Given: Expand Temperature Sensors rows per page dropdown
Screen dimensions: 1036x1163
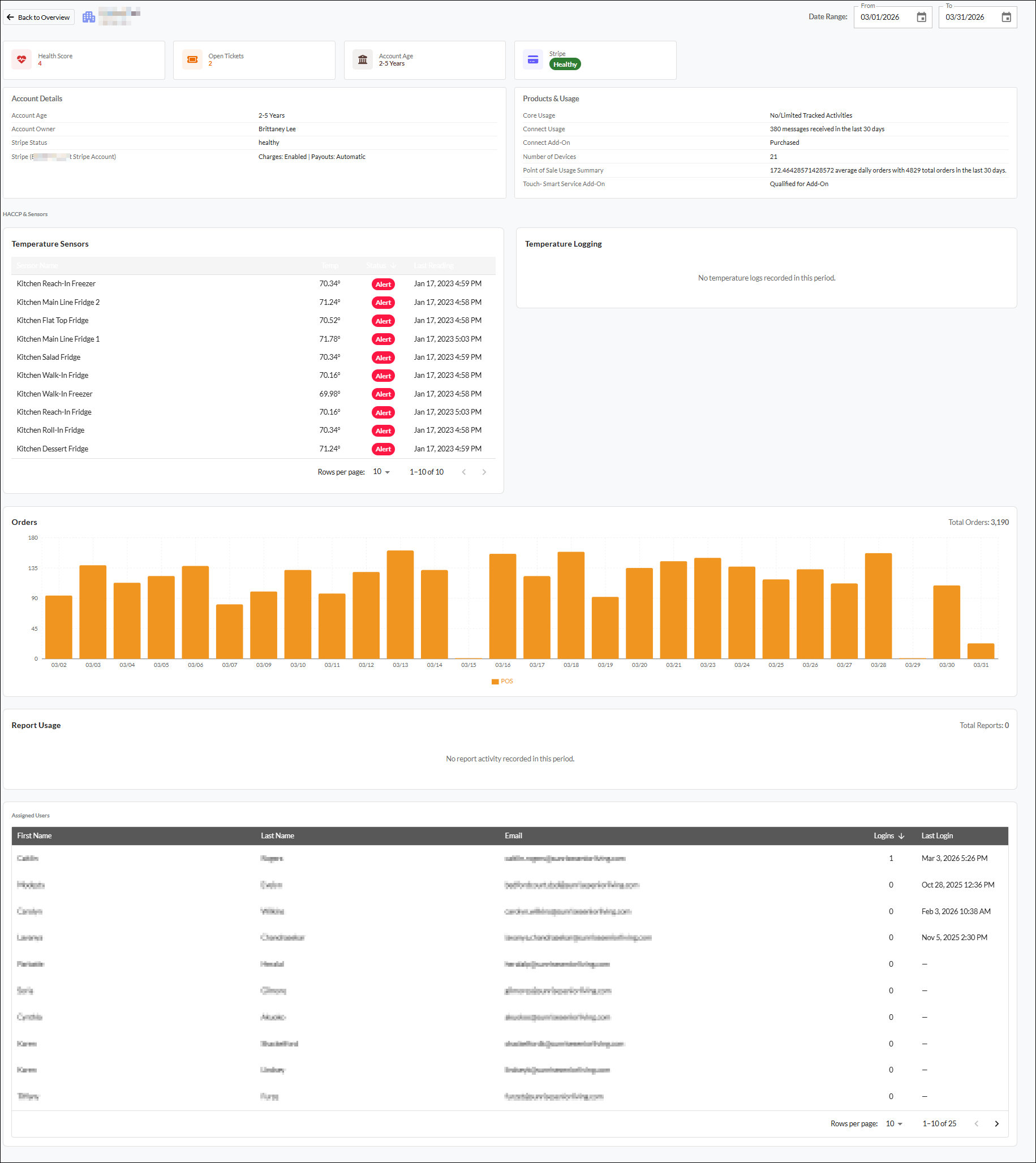Looking at the screenshot, I should 381,472.
